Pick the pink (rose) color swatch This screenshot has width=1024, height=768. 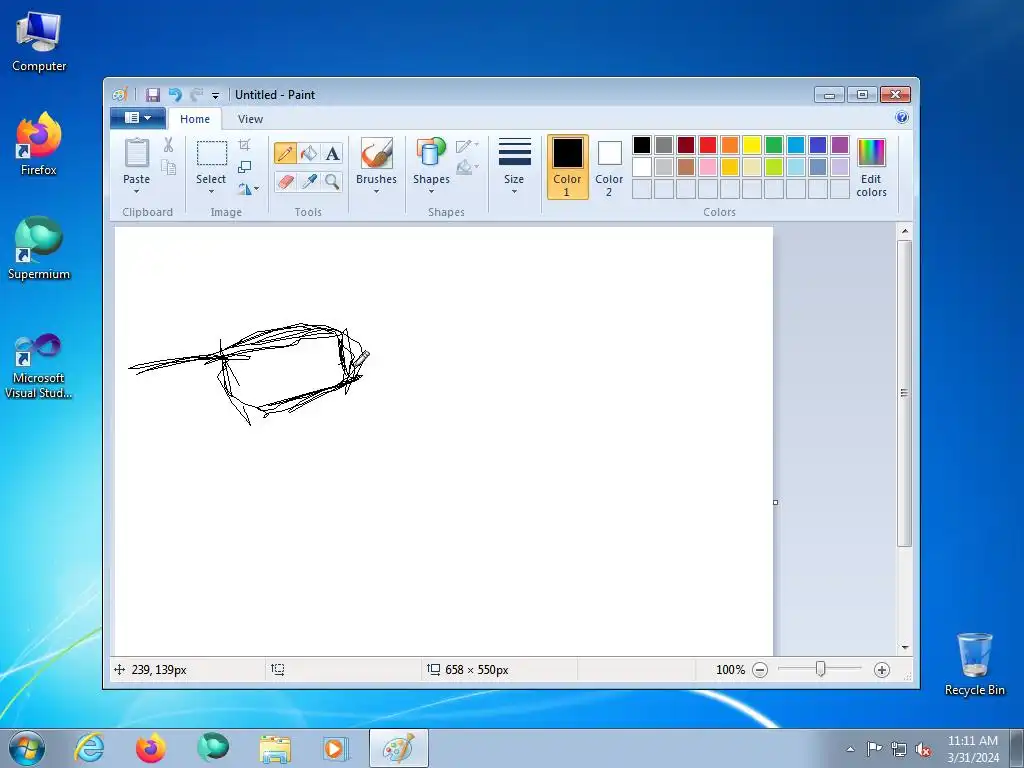point(708,167)
